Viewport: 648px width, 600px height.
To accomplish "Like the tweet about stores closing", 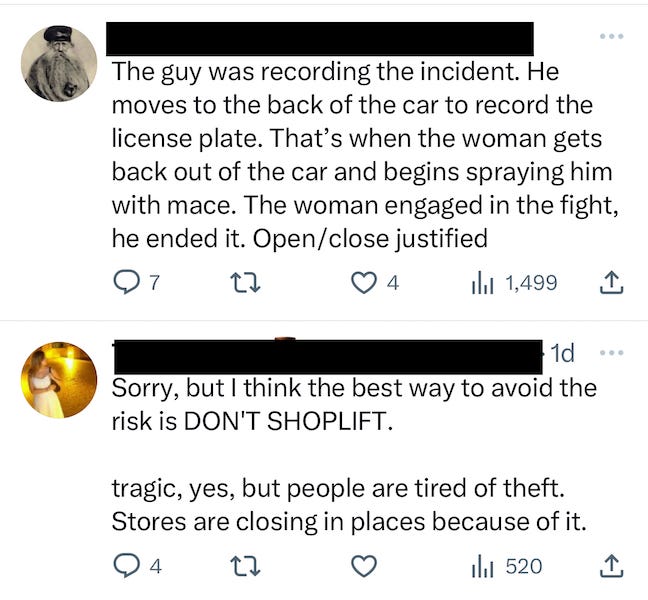I will (364, 566).
